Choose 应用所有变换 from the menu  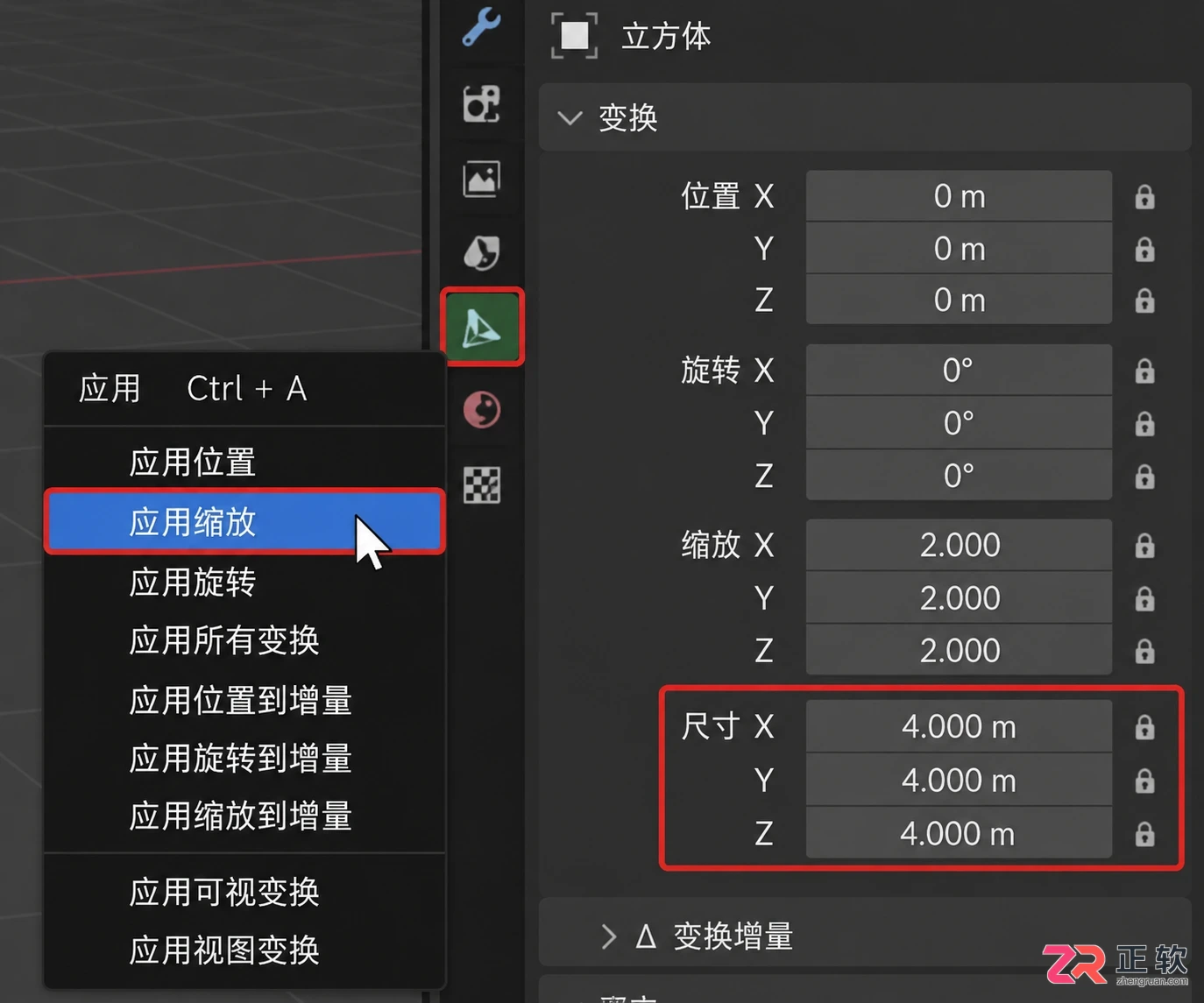[x=245, y=640]
